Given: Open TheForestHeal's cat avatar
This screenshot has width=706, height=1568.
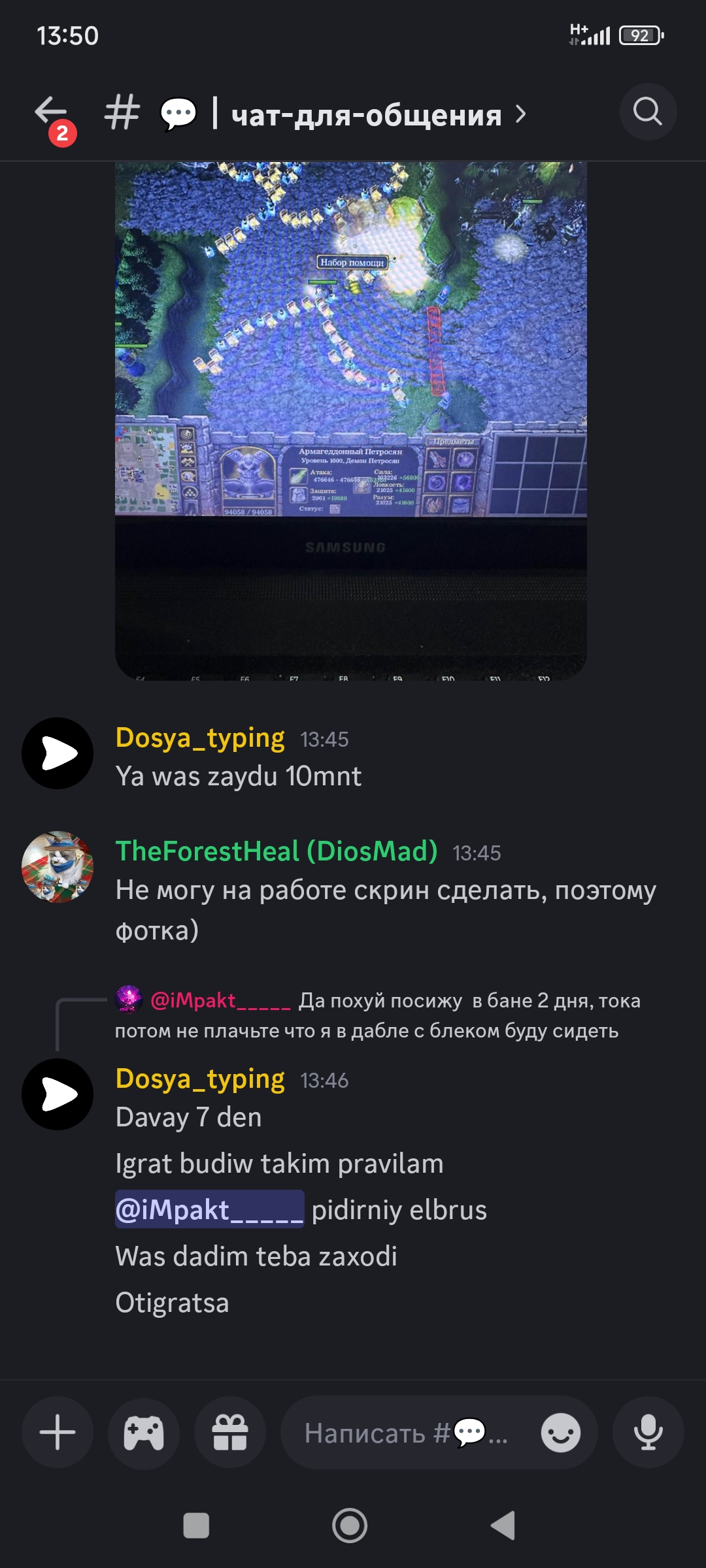Looking at the screenshot, I should pyautogui.click(x=58, y=867).
